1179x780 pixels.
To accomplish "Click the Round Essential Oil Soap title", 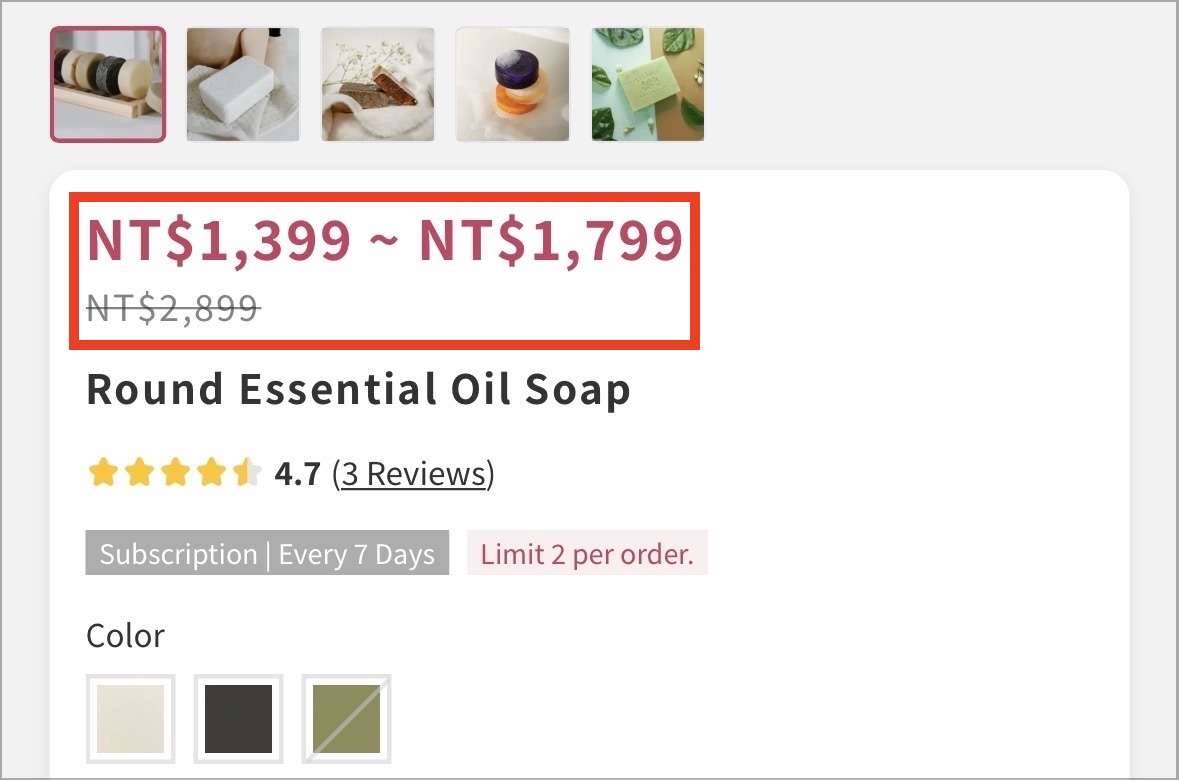I will (358, 390).
